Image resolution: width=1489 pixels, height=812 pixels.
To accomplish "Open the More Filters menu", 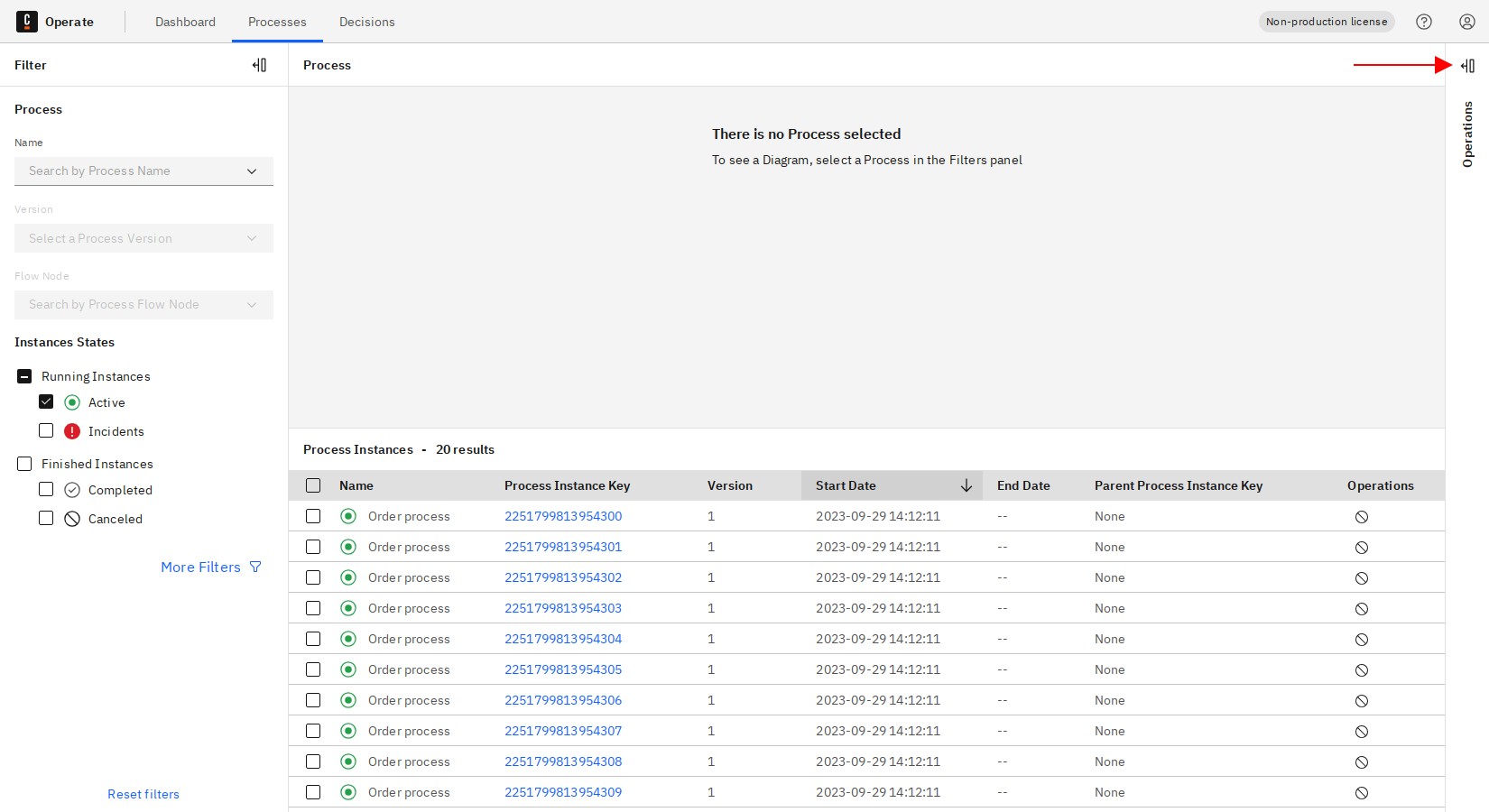I will tap(210, 567).
